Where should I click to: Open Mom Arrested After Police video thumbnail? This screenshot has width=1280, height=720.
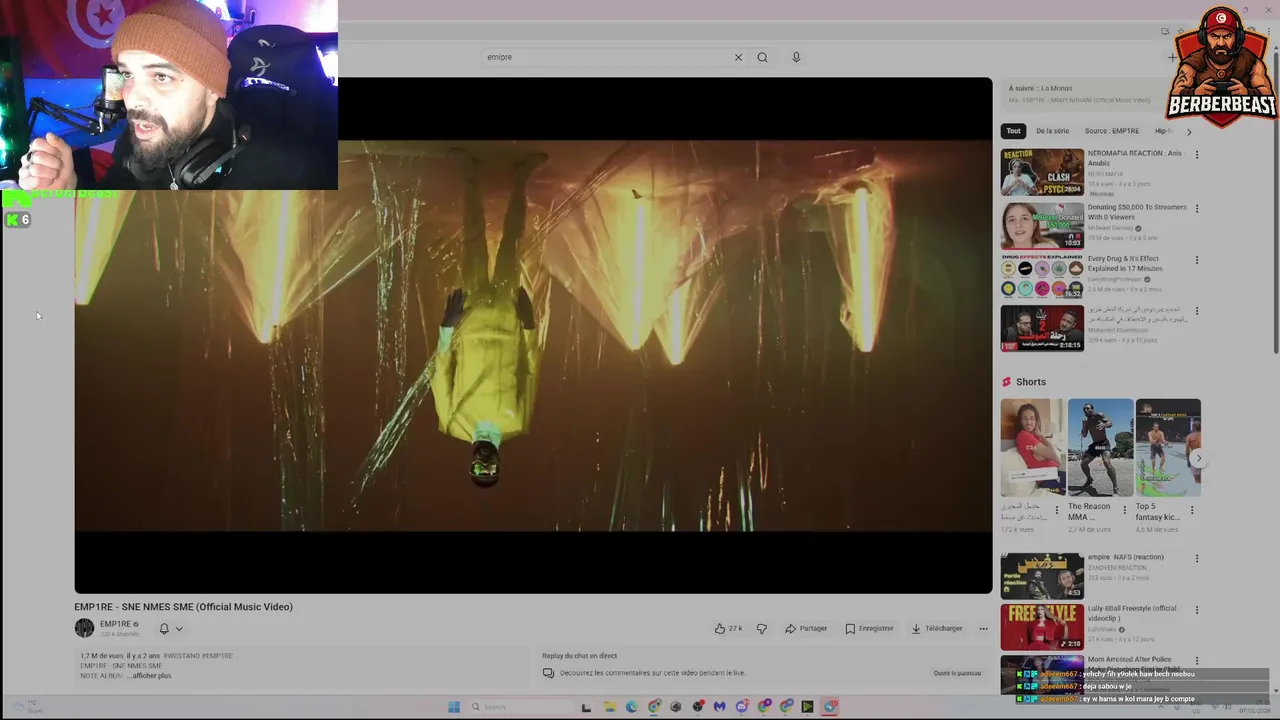pos(1042,673)
